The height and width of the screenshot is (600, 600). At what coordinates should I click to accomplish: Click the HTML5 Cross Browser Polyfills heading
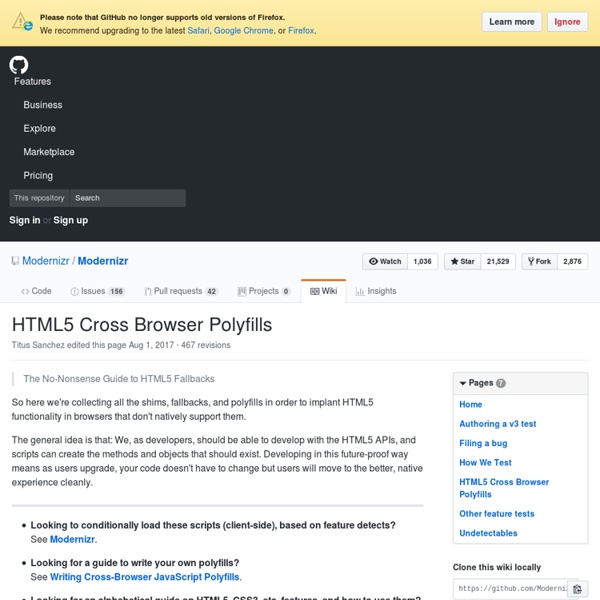142,325
